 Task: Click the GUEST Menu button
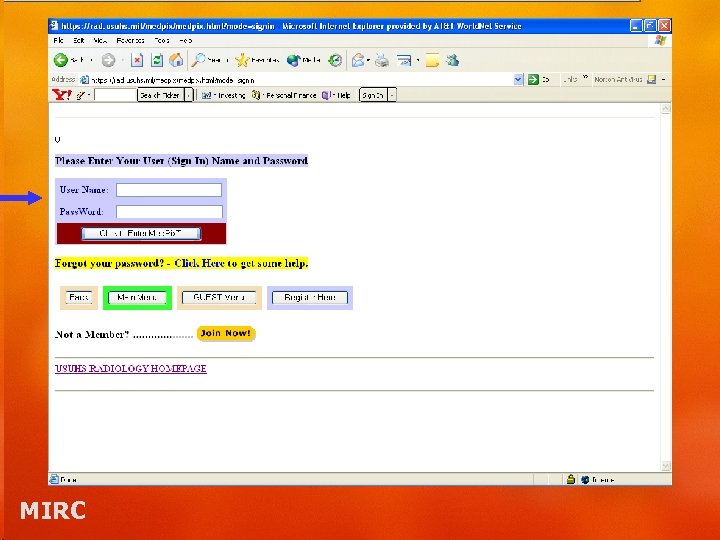(219, 298)
